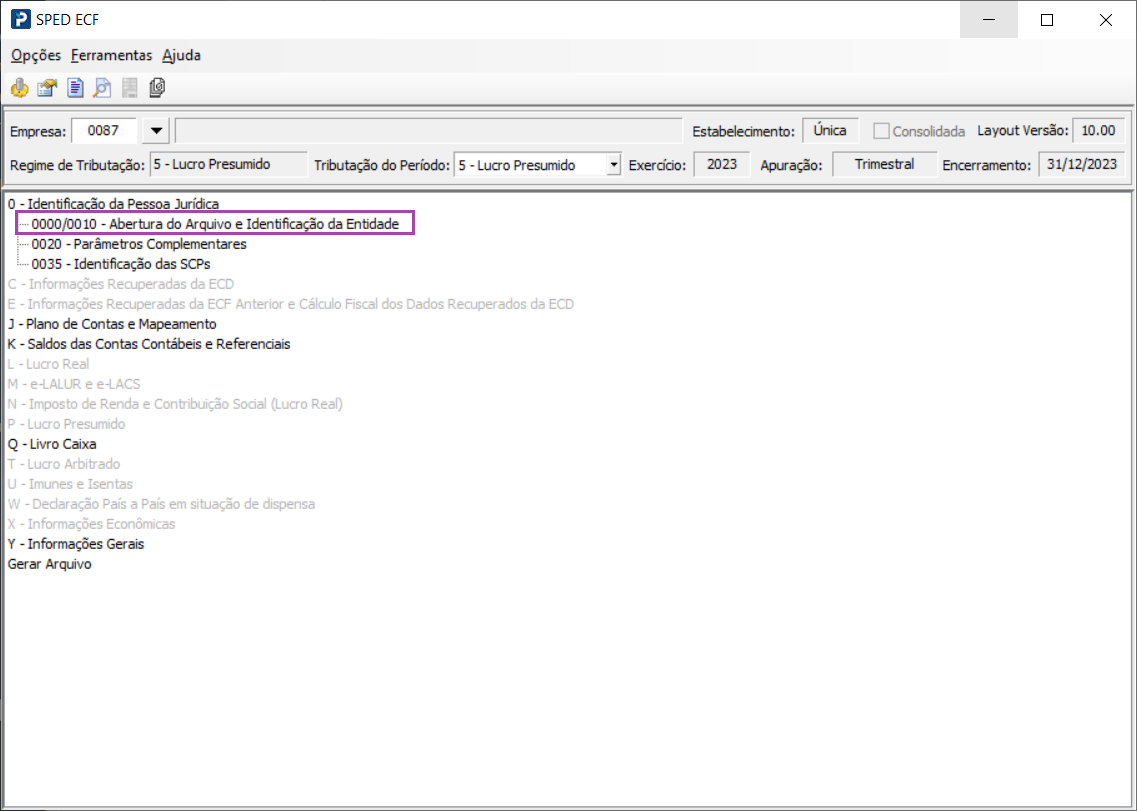Screen dimensions: 1137x811
Task: Select 0 - Identificação da Pessoa Jurídica
Action: (113, 205)
